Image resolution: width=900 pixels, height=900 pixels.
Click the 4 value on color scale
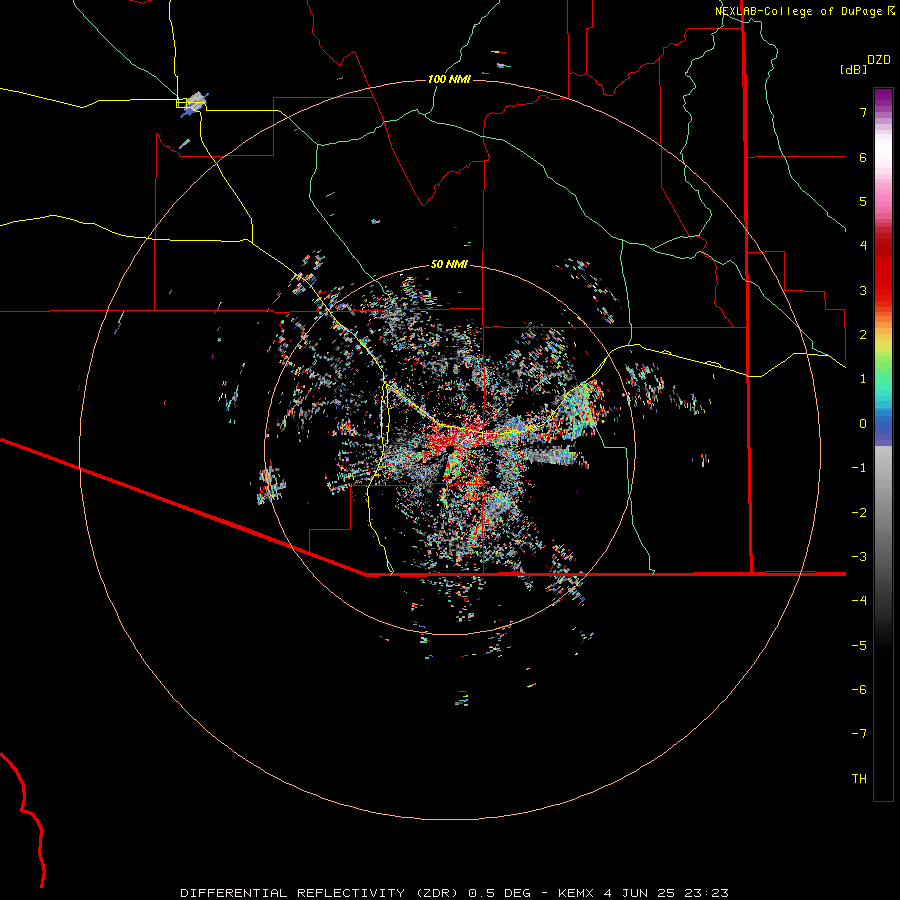pyautogui.click(x=863, y=246)
